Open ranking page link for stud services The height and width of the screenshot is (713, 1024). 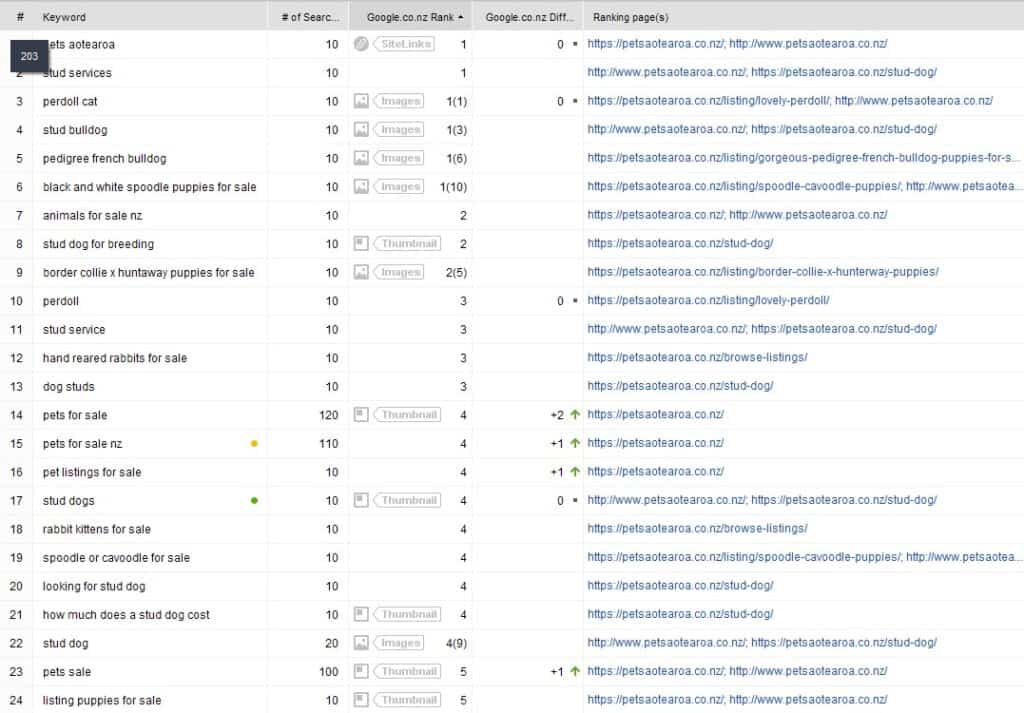pyautogui.click(x=761, y=72)
